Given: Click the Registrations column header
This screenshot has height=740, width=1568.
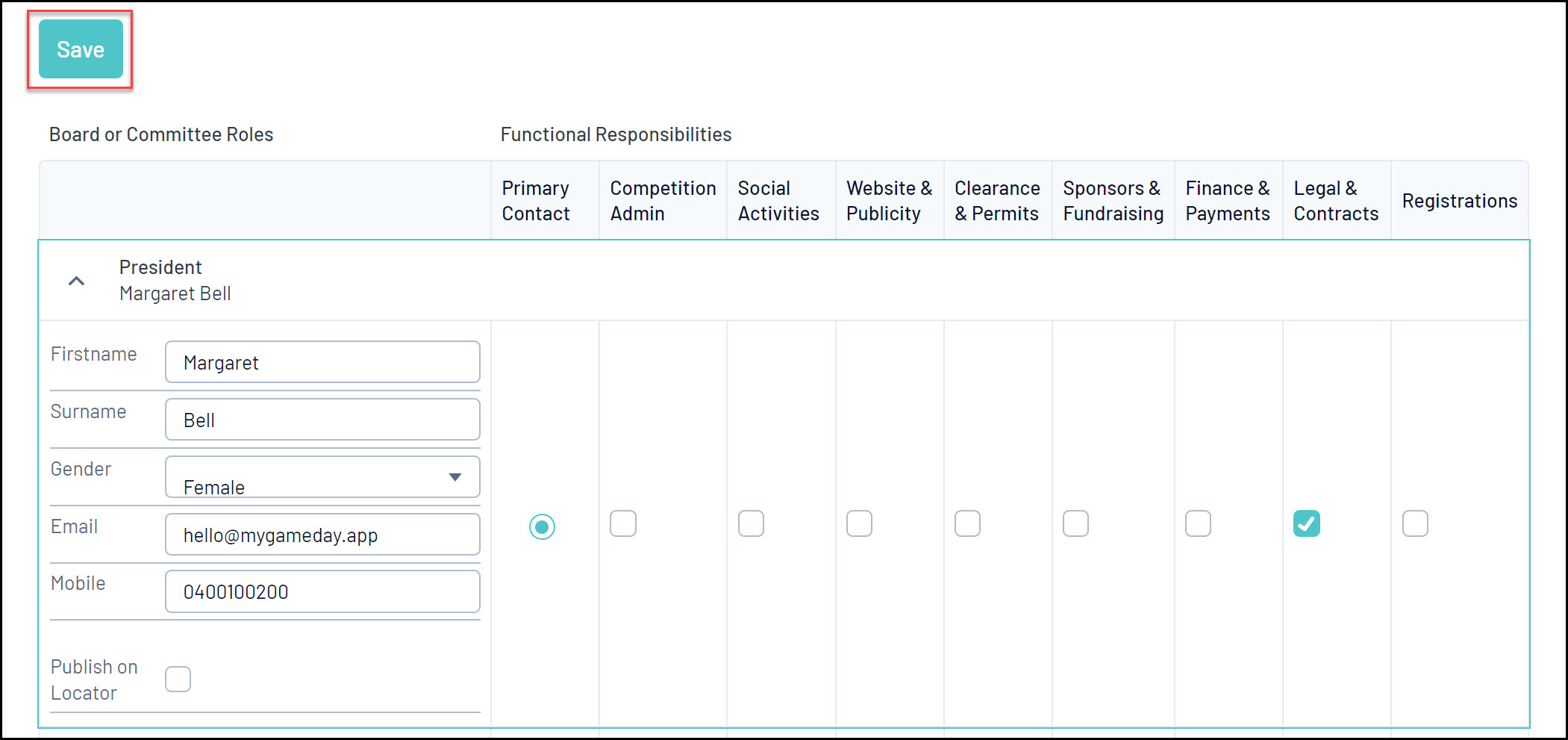Looking at the screenshot, I should tap(1459, 201).
